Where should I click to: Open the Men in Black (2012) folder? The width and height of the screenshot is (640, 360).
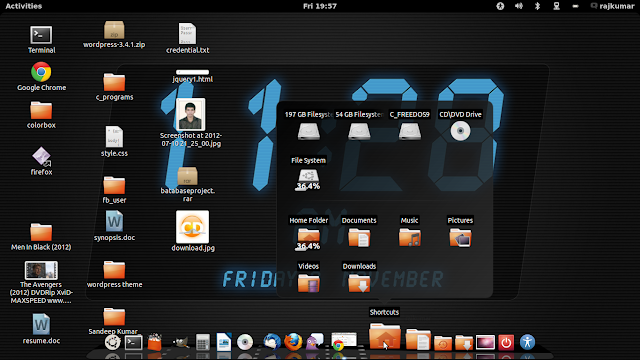(41, 232)
